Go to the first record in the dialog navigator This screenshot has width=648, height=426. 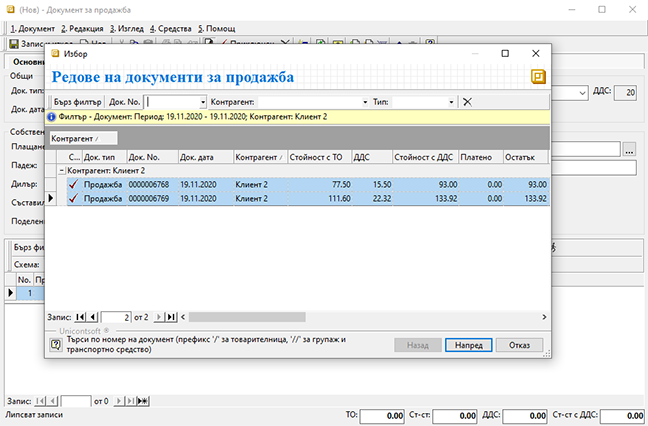click(x=81, y=317)
